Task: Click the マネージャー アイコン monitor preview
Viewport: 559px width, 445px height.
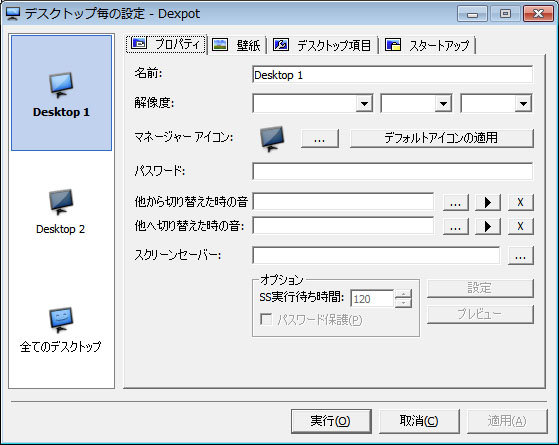Action: pyautogui.click(x=272, y=138)
